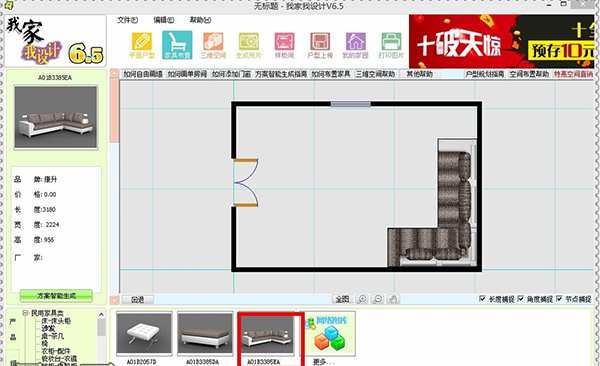Screen dimensions: 600x366
Task: Open the 方案智能生成指南 tab
Action: (280, 74)
